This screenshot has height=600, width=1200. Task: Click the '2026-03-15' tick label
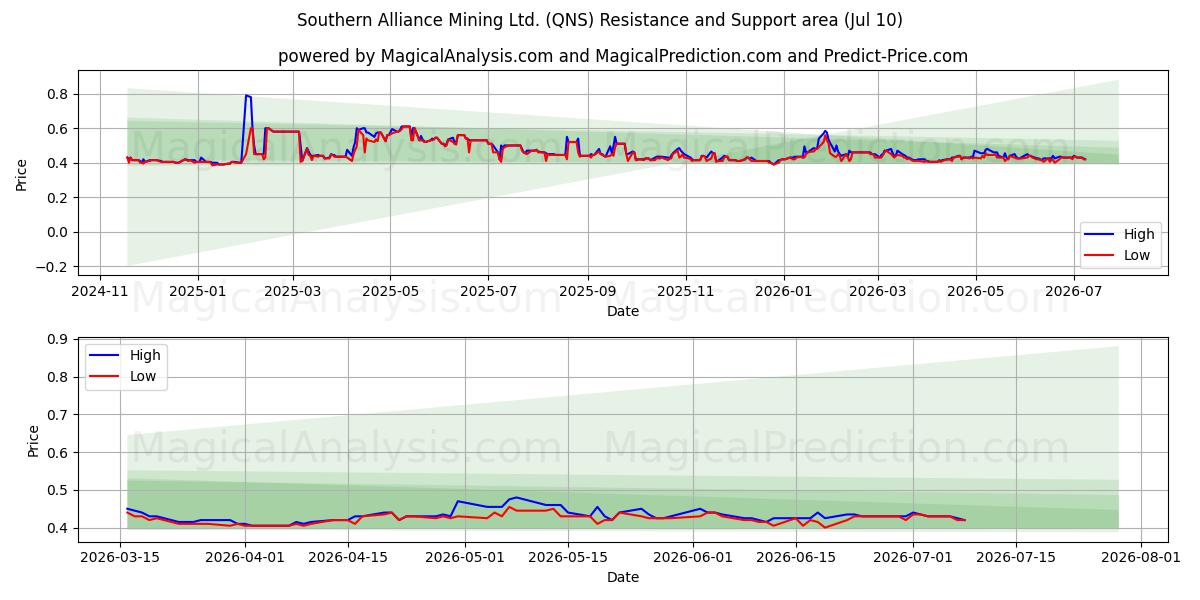[x=120, y=557]
